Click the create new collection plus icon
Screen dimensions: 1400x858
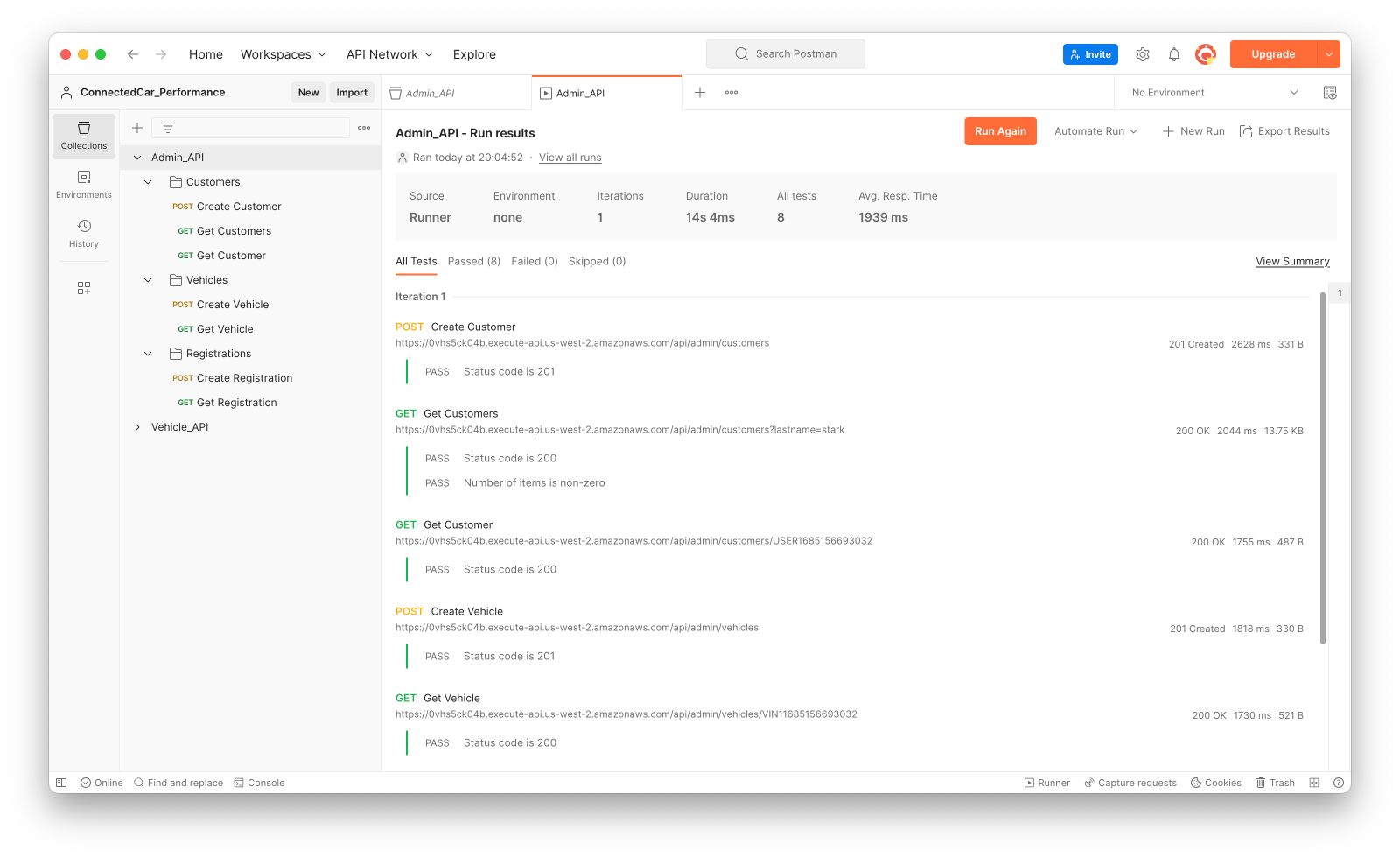137,128
